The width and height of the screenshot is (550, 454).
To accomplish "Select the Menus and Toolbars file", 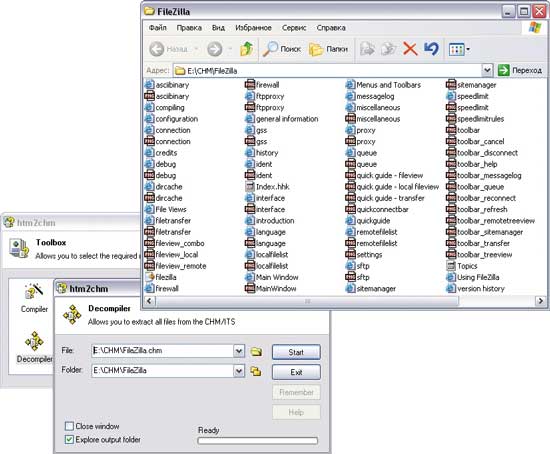I will coord(383,85).
